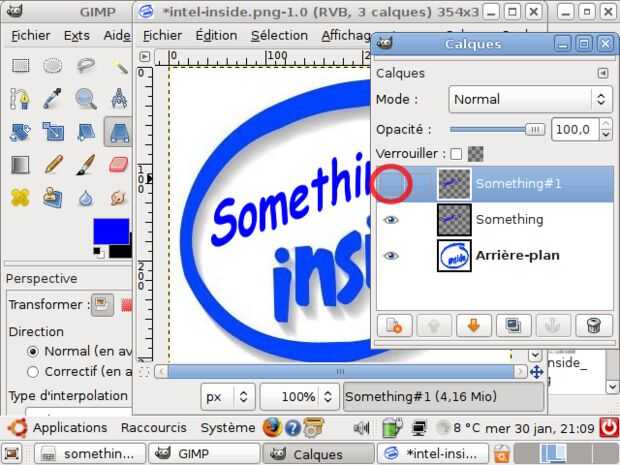Select the Color Picker eyedropper tool
This screenshot has width=620, height=465.
pos(53,99)
